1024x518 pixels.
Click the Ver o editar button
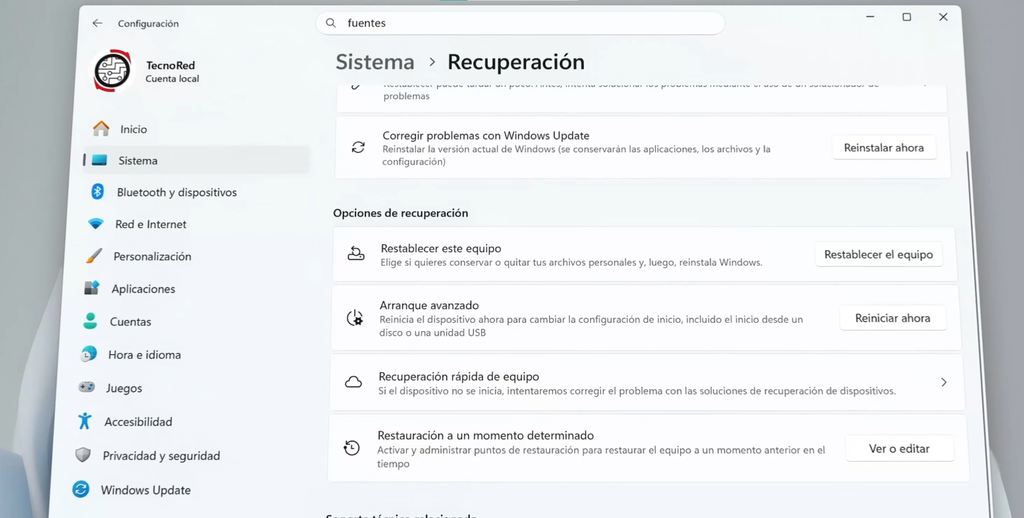click(899, 449)
